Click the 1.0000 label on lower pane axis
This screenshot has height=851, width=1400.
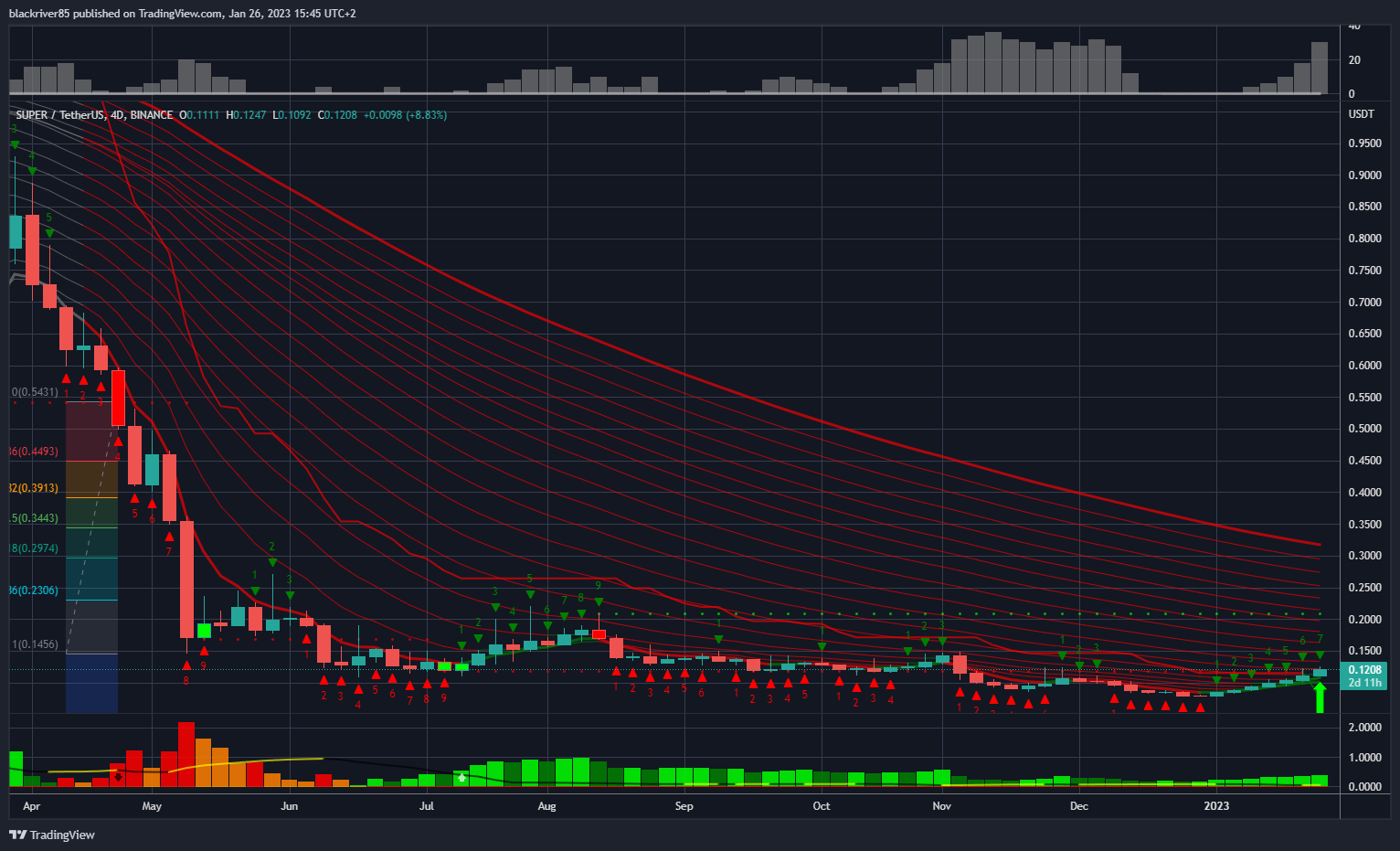coord(1365,758)
